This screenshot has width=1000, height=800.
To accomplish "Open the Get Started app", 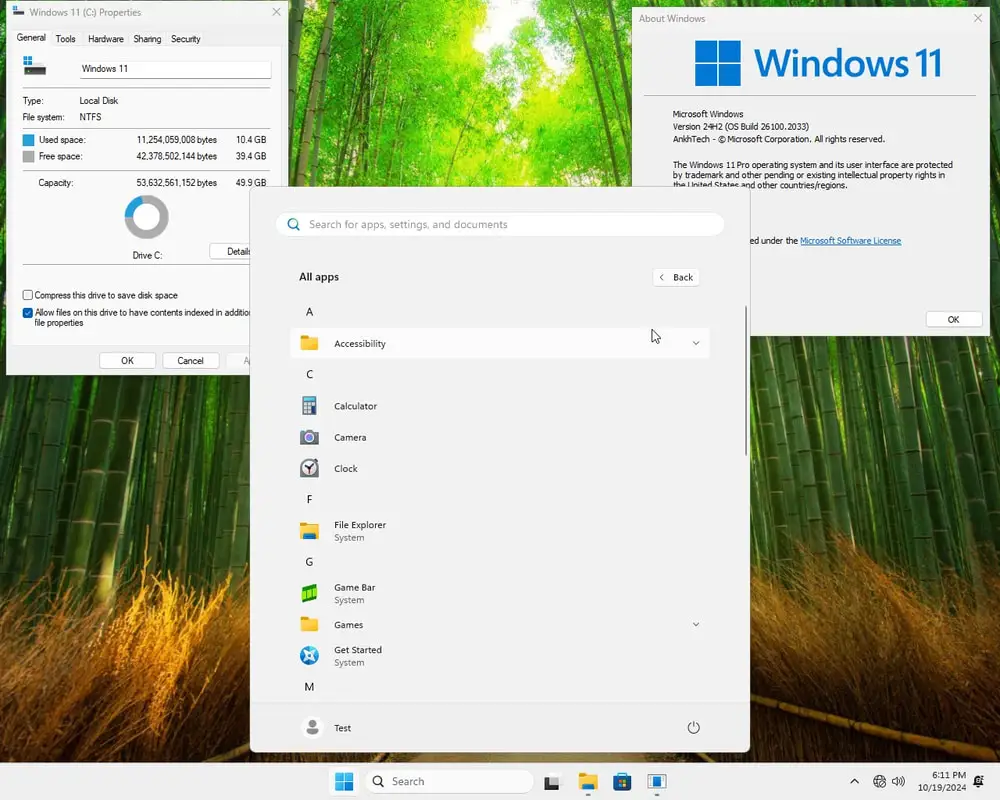I will (x=357, y=655).
